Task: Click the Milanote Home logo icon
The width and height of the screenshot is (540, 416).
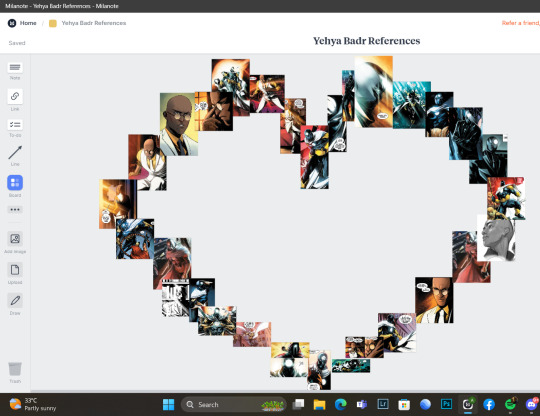Action: [12, 23]
